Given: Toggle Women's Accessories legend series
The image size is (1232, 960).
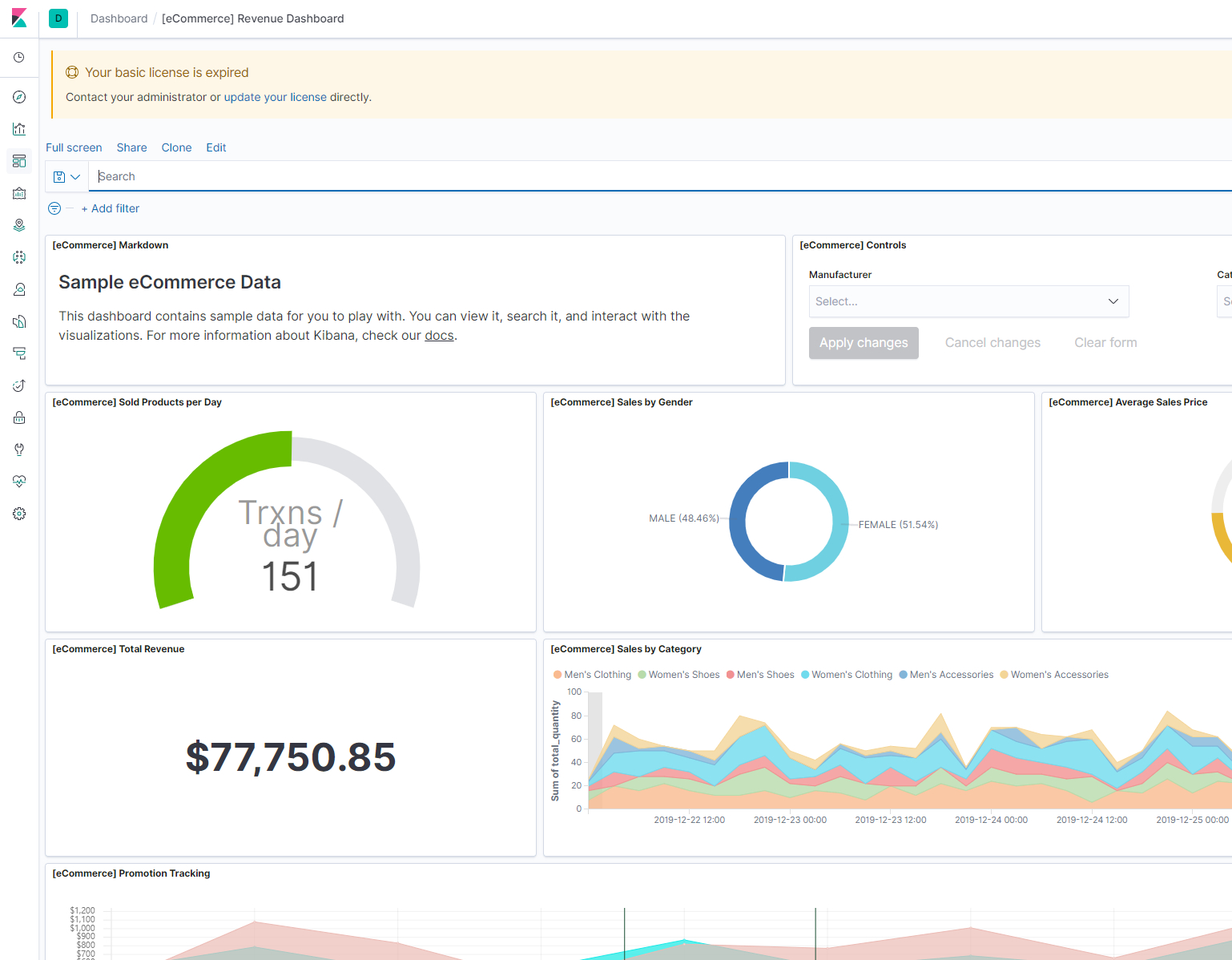Looking at the screenshot, I should tap(1059, 675).
